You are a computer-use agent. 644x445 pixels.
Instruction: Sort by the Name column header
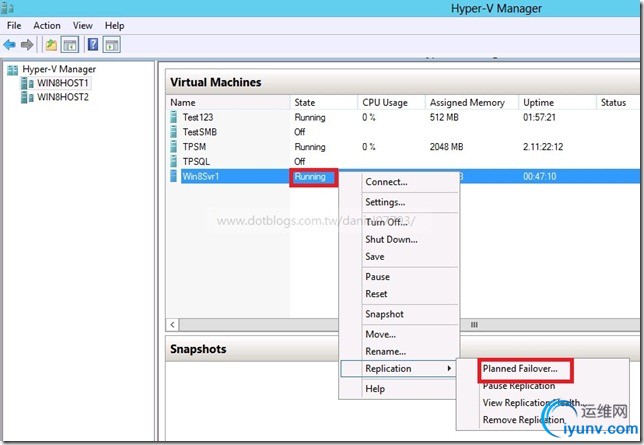coord(228,103)
